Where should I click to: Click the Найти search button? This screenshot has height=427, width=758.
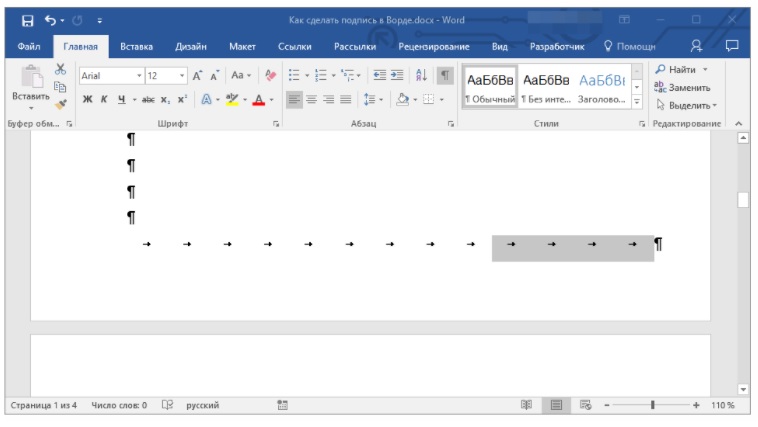pos(681,69)
